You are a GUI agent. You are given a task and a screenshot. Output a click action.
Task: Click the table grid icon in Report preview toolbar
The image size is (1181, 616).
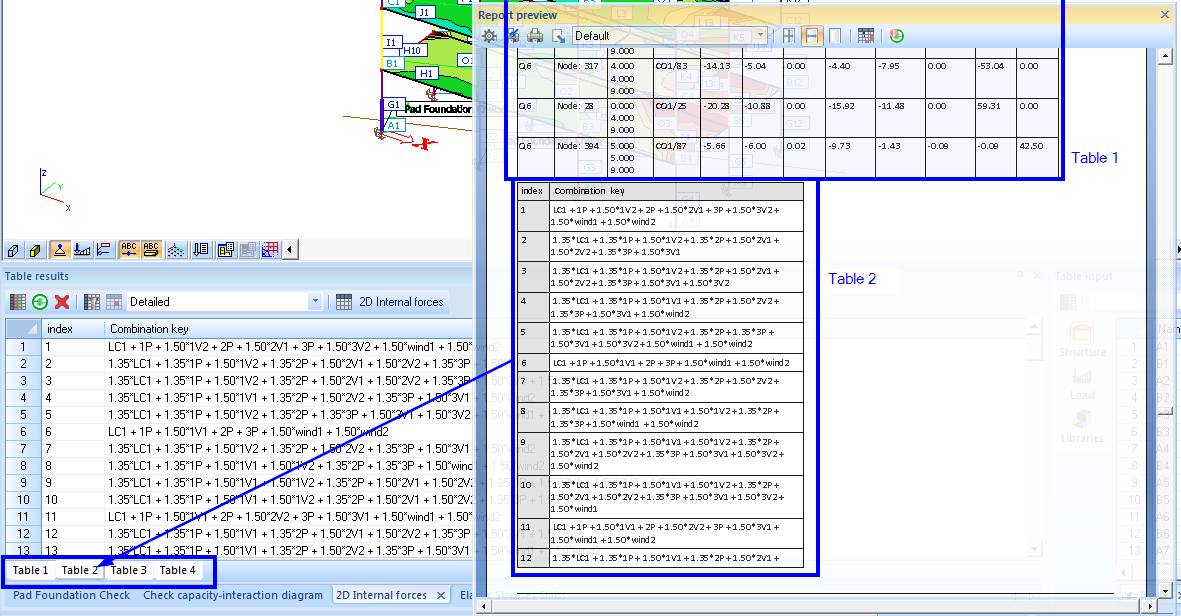pyautogui.click(x=865, y=36)
